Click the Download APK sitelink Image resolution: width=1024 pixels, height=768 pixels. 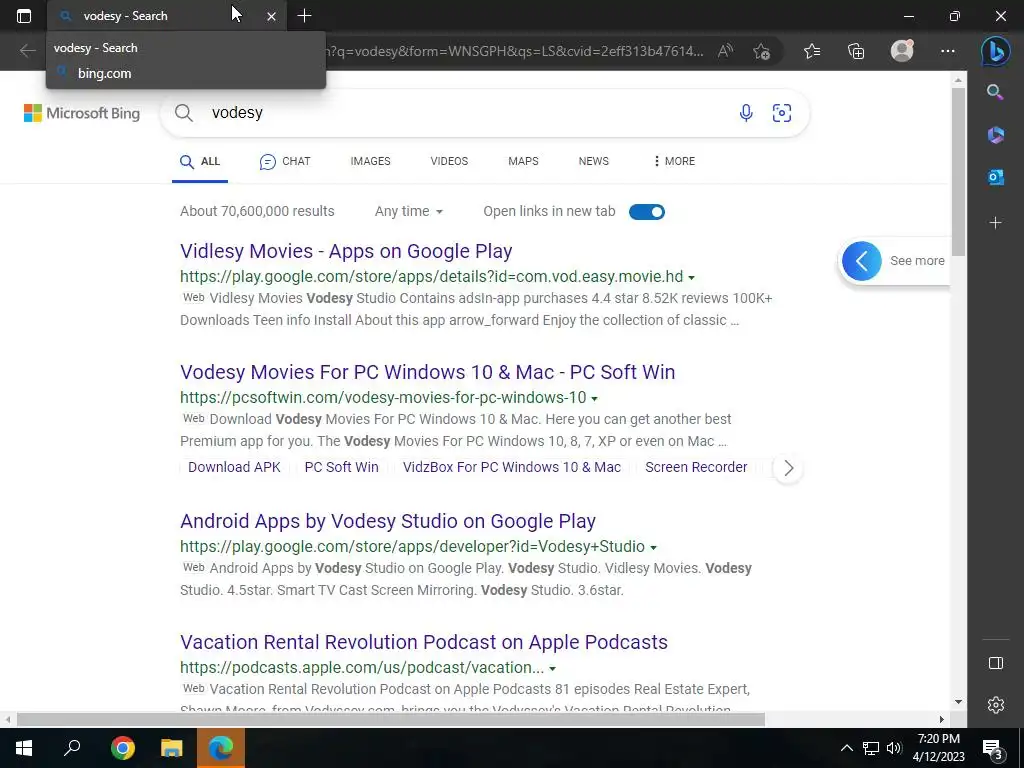234,467
